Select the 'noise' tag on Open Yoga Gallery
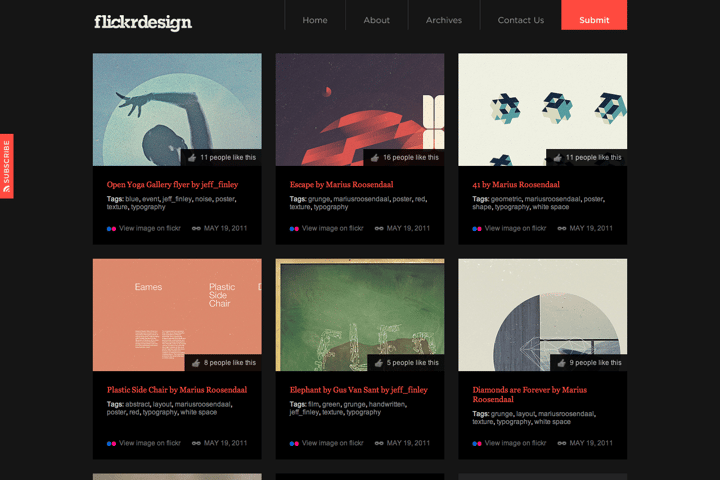This screenshot has height=480, width=720. pyautogui.click(x=203, y=199)
